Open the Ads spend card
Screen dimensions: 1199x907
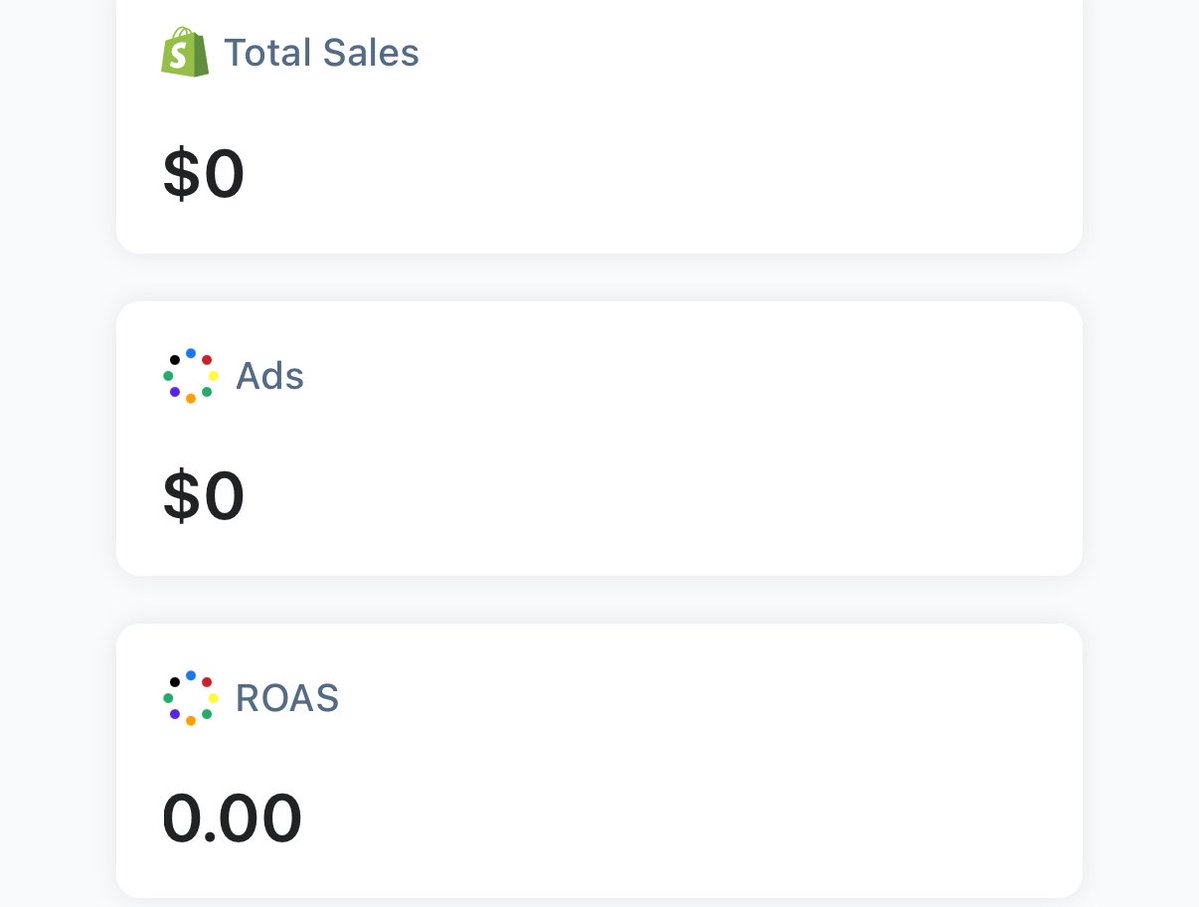tap(599, 438)
